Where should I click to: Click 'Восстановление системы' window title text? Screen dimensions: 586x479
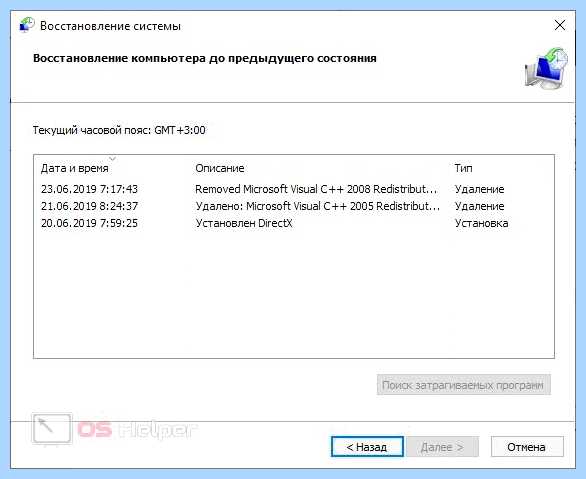coord(110,26)
